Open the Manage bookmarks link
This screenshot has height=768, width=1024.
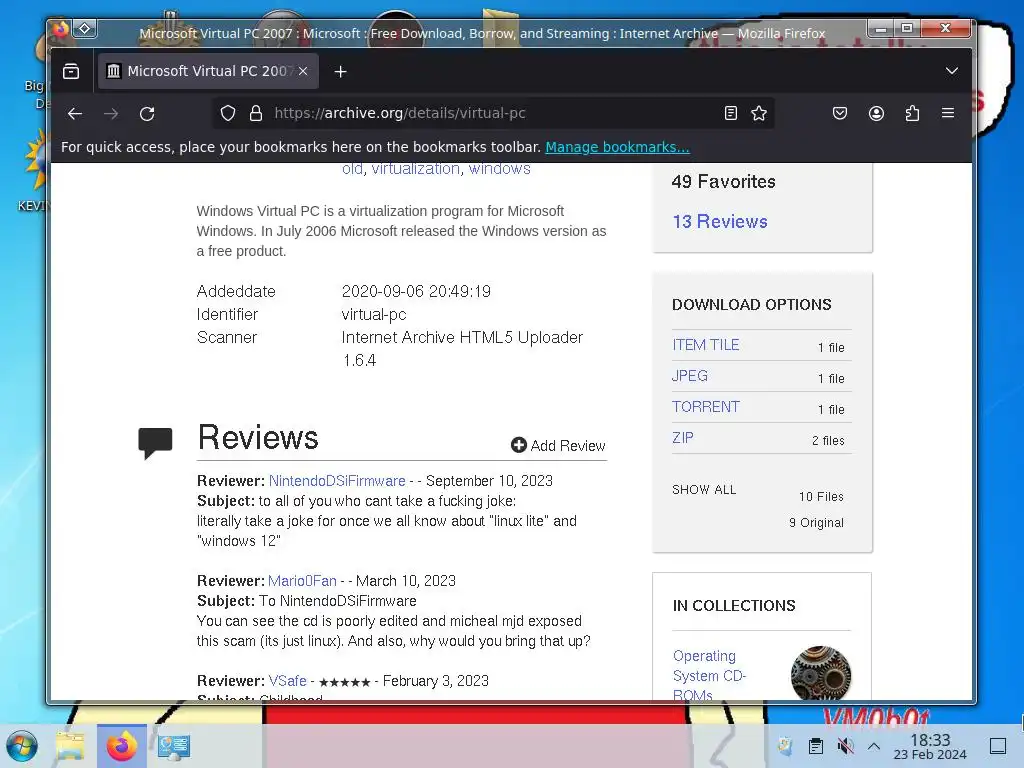[x=617, y=147]
